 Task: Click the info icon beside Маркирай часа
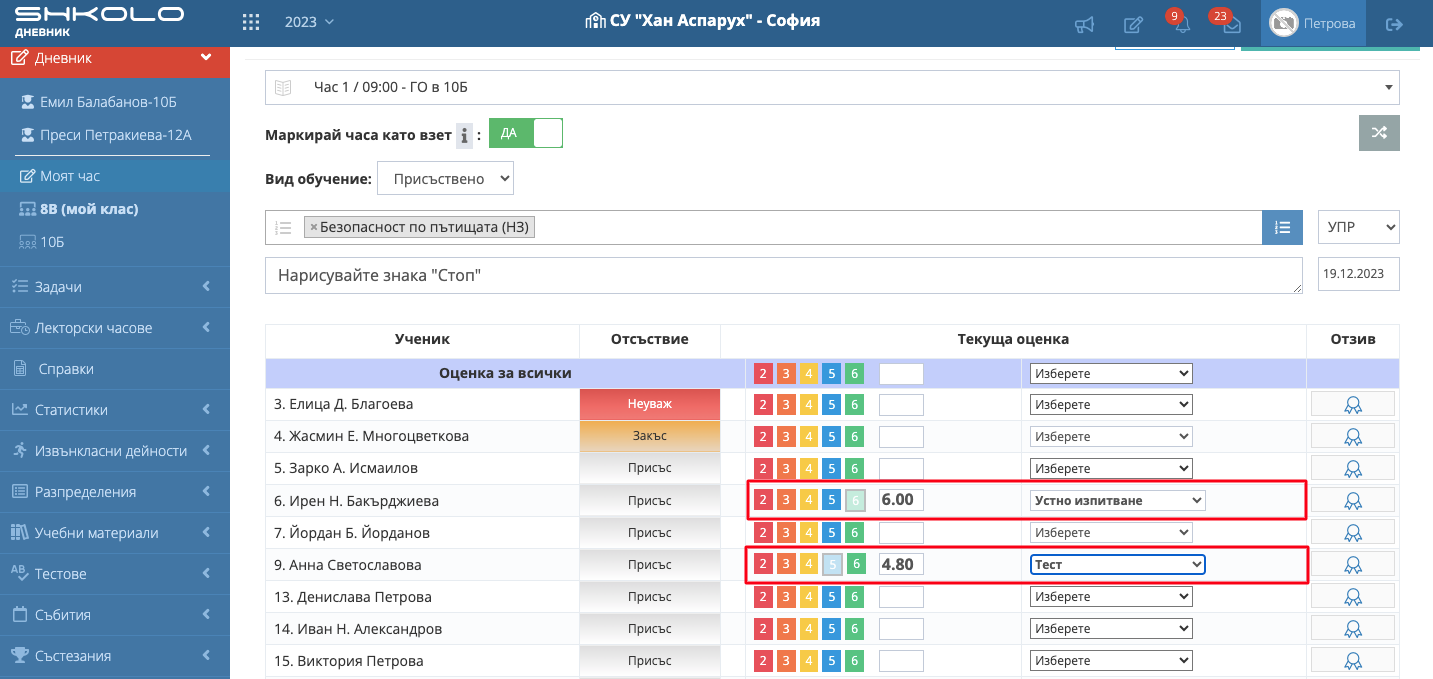coord(464,135)
